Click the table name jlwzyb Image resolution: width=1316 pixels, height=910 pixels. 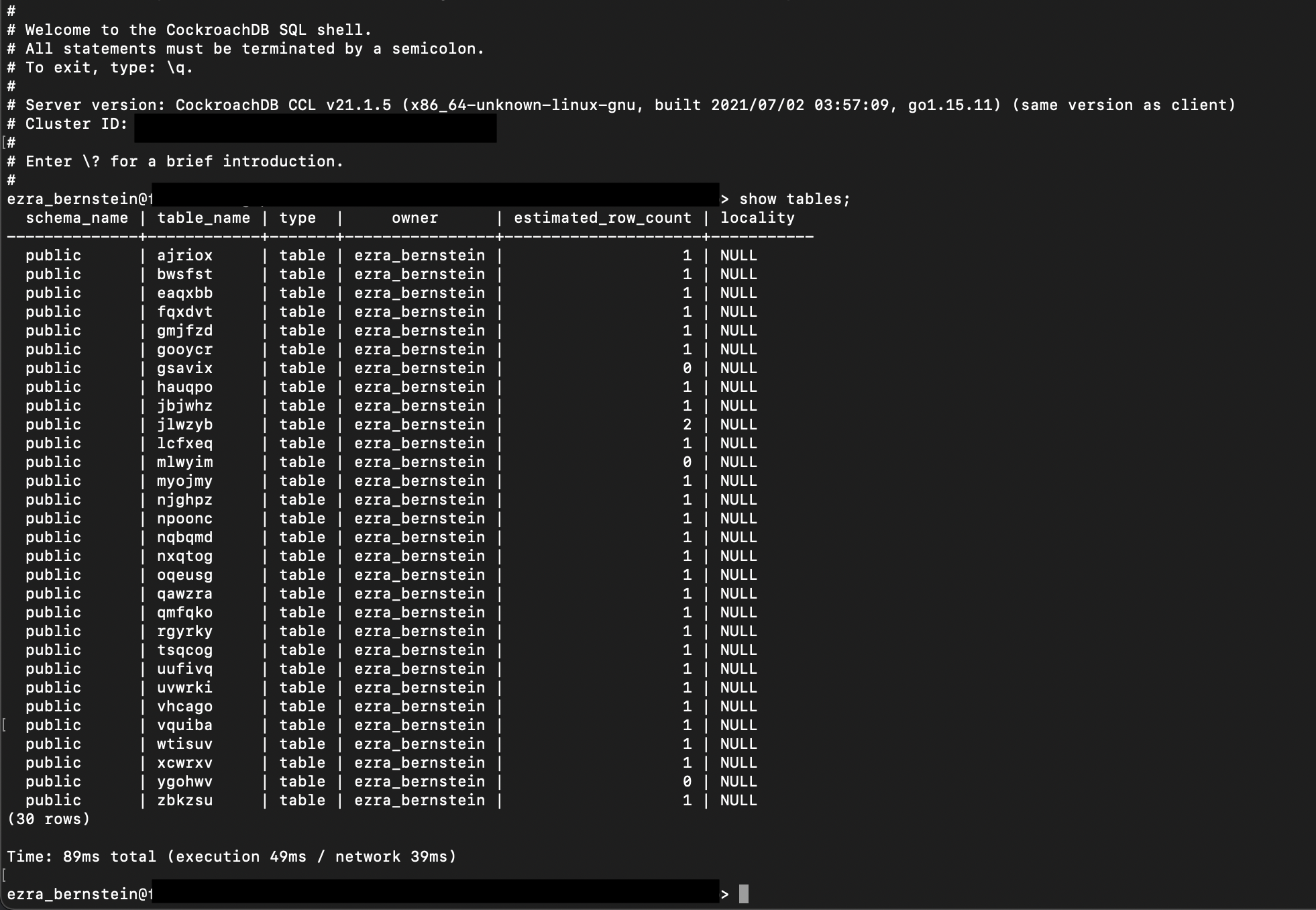(x=184, y=425)
